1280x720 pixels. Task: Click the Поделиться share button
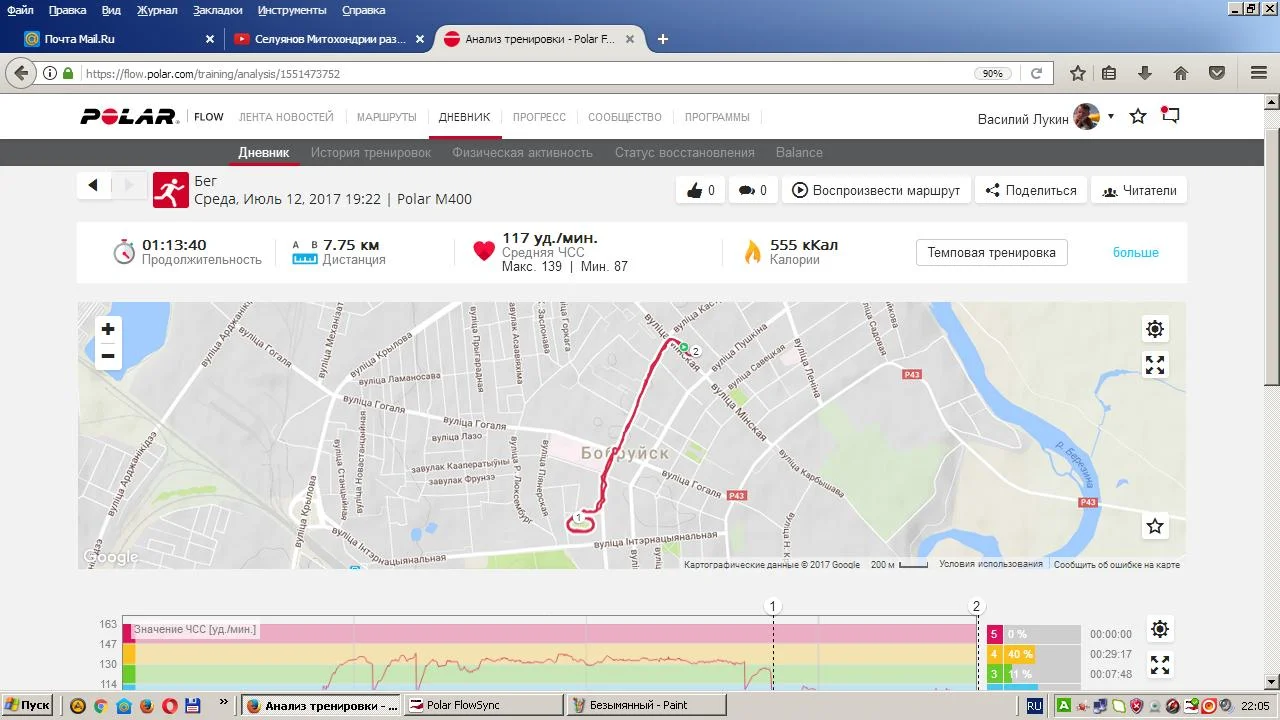click(x=1030, y=190)
